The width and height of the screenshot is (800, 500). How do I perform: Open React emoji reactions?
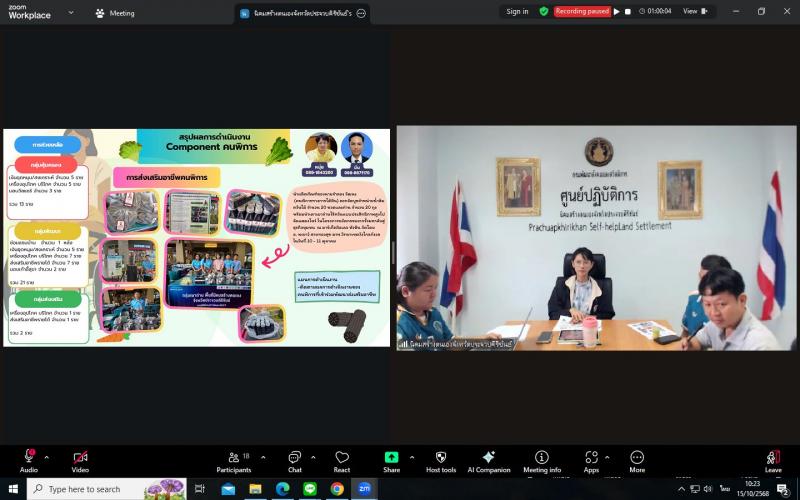coord(342,461)
